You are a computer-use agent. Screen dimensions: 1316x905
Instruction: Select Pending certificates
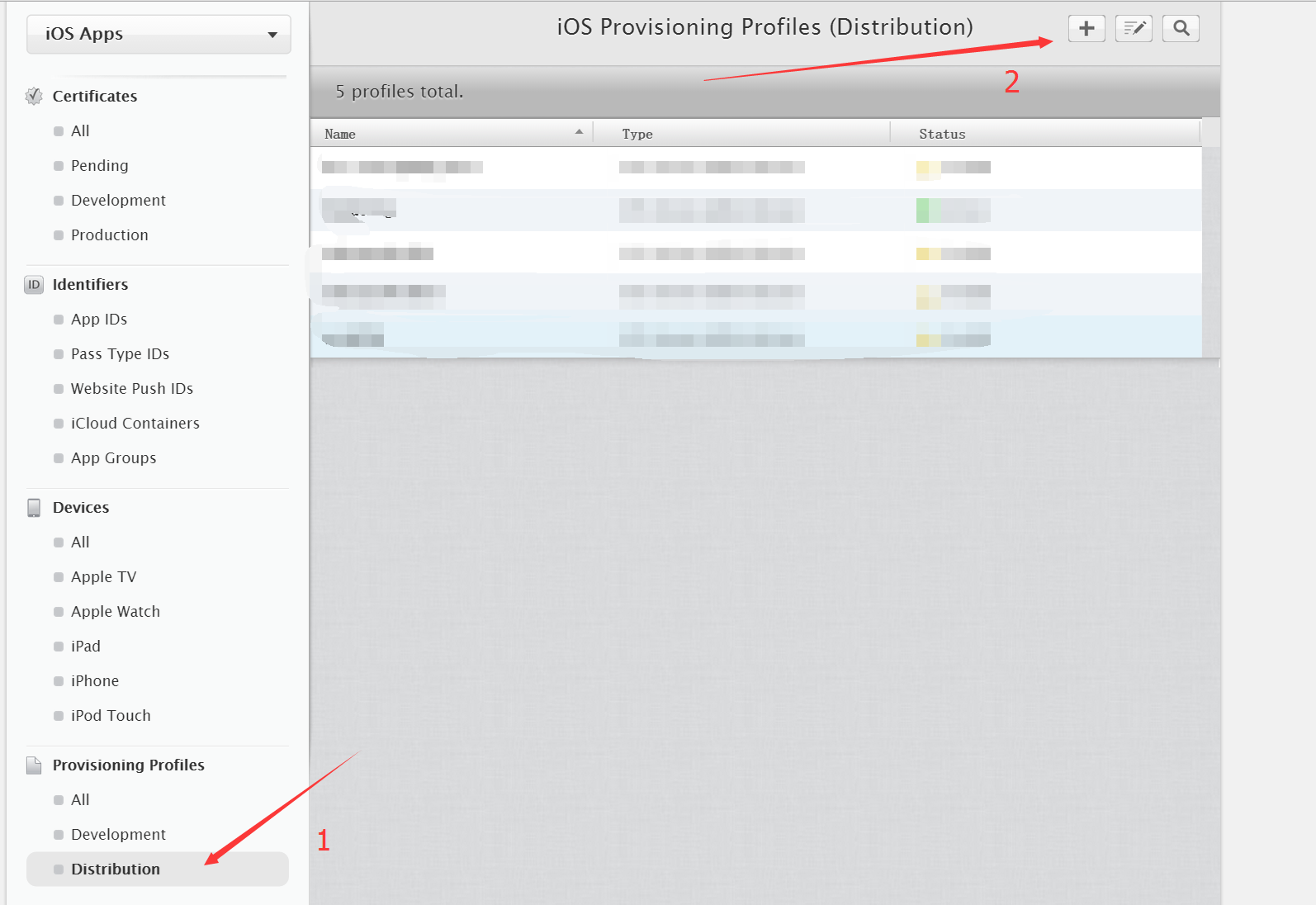point(99,166)
